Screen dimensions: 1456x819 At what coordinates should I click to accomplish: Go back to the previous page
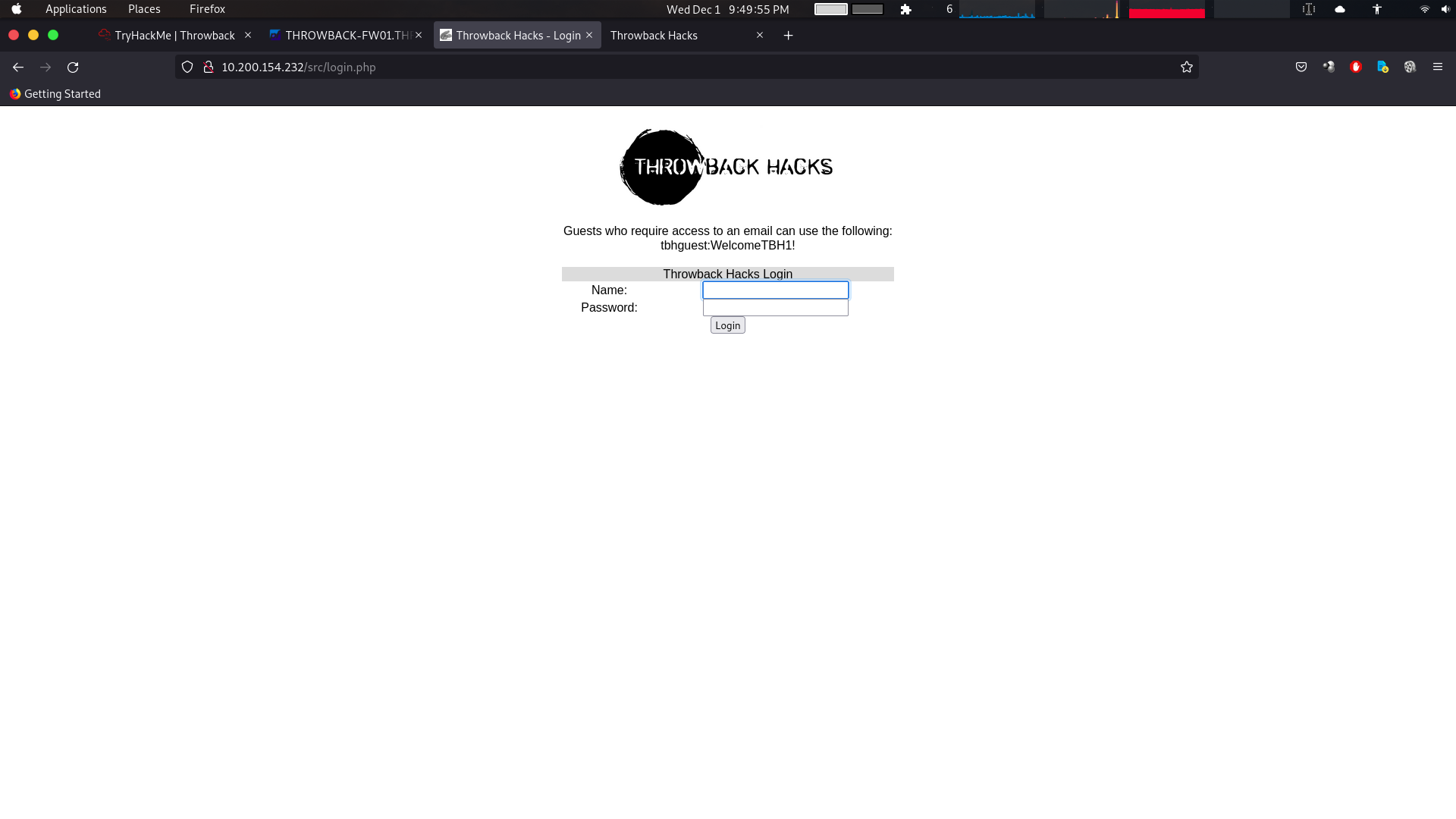(x=18, y=67)
